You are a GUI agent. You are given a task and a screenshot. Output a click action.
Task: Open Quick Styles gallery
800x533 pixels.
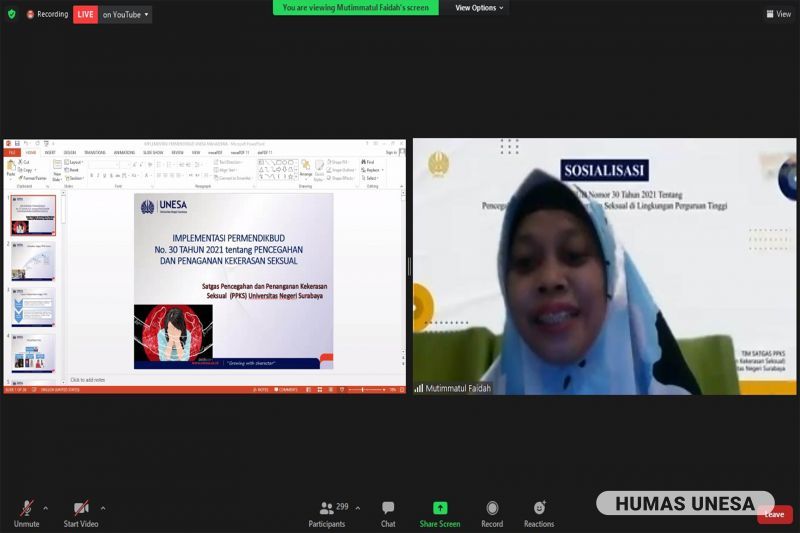[319, 169]
